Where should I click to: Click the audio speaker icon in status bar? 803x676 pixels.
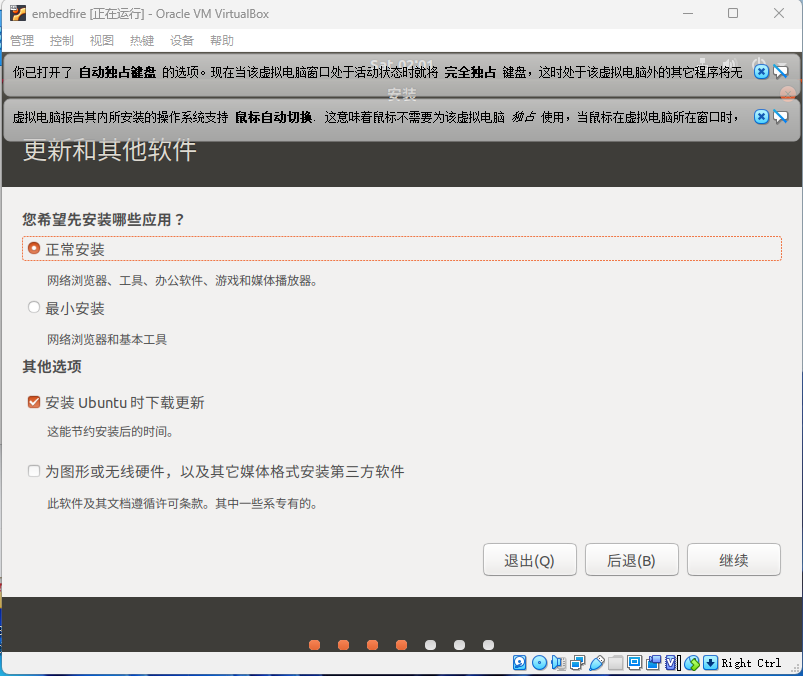point(558,663)
